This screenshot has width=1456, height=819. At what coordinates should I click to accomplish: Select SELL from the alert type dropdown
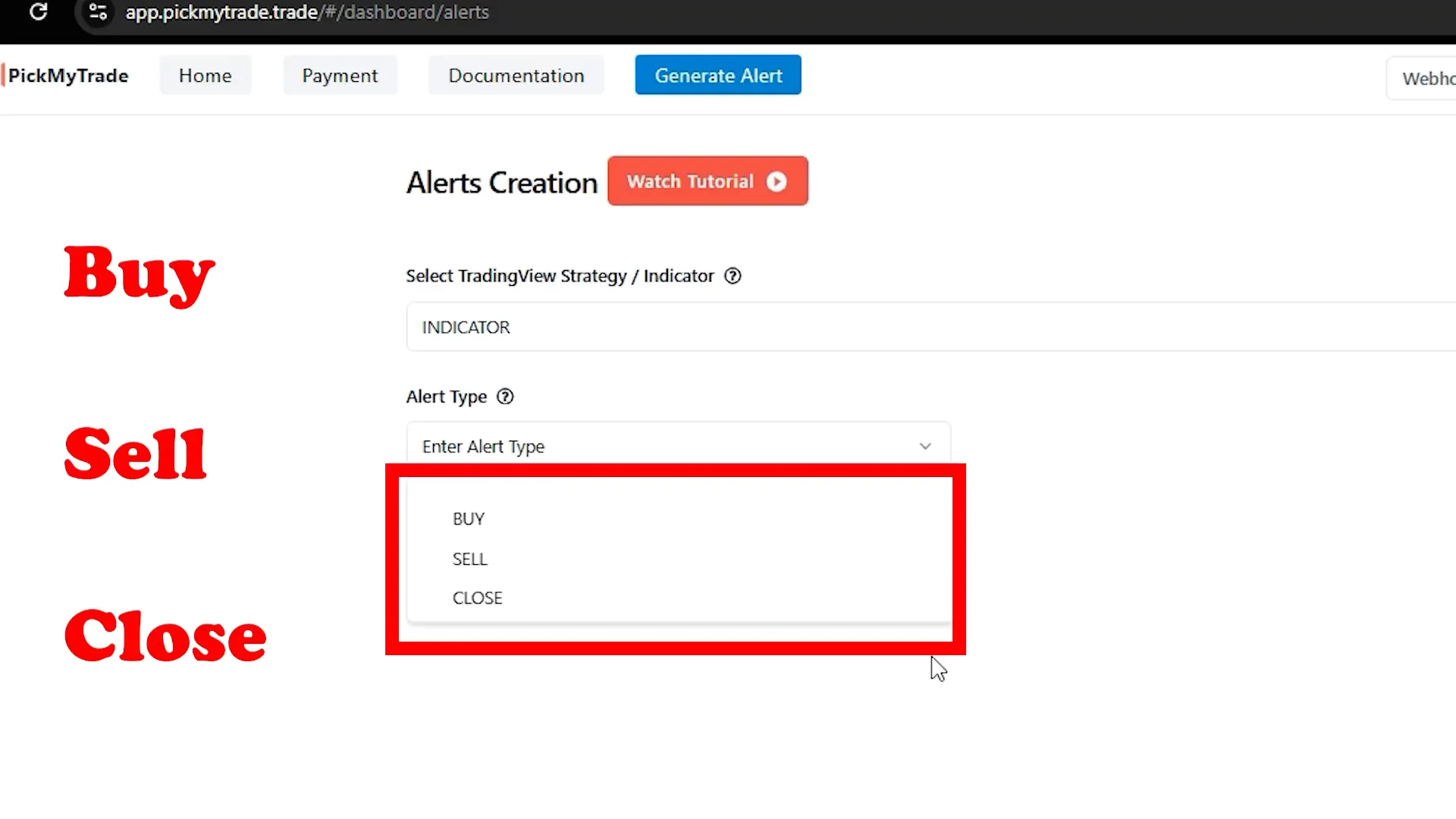pyautogui.click(x=469, y=559)
